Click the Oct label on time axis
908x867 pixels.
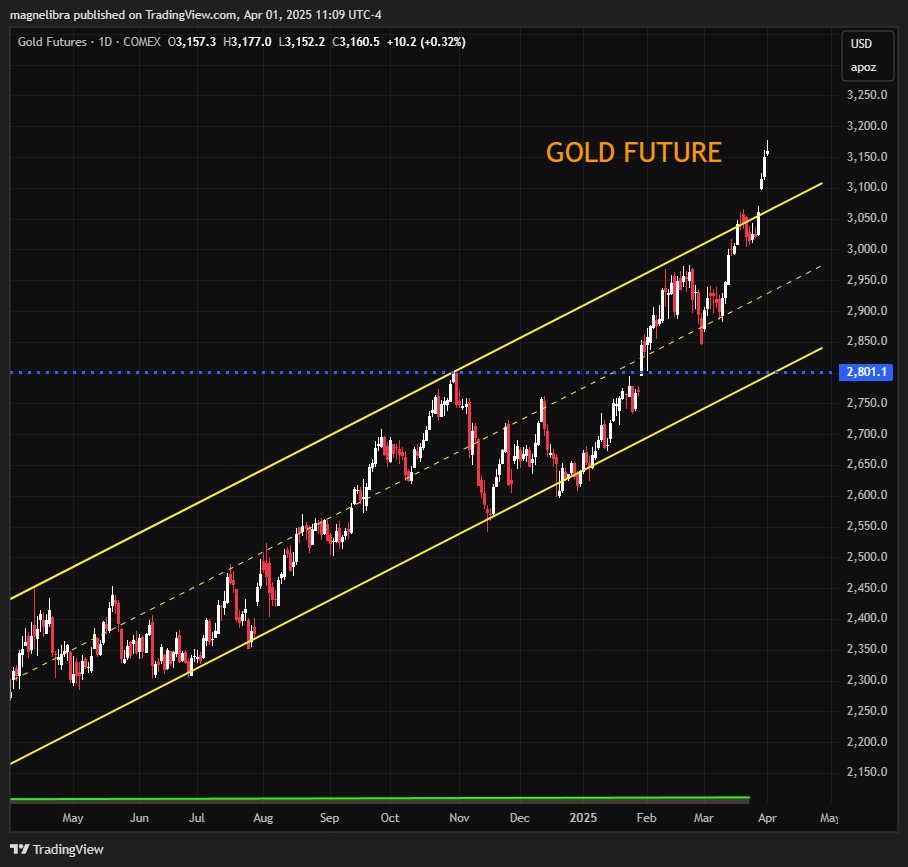click(390, 818)
